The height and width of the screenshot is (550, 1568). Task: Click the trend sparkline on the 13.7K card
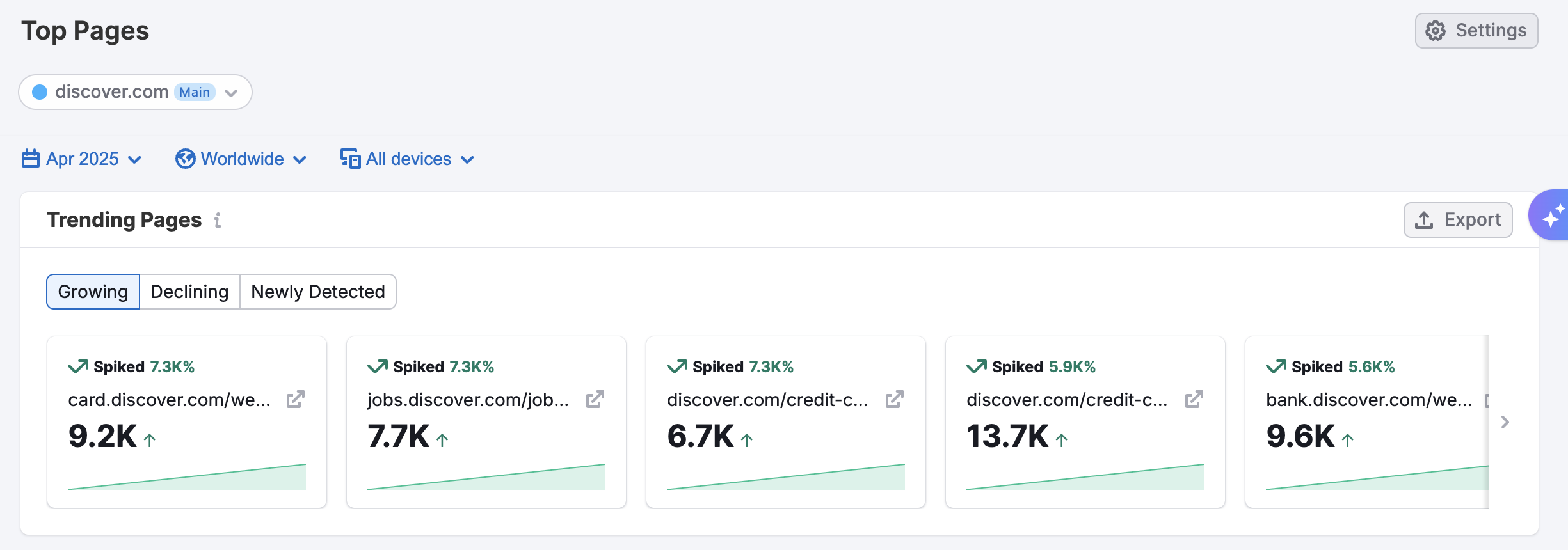click(1085, 478)
